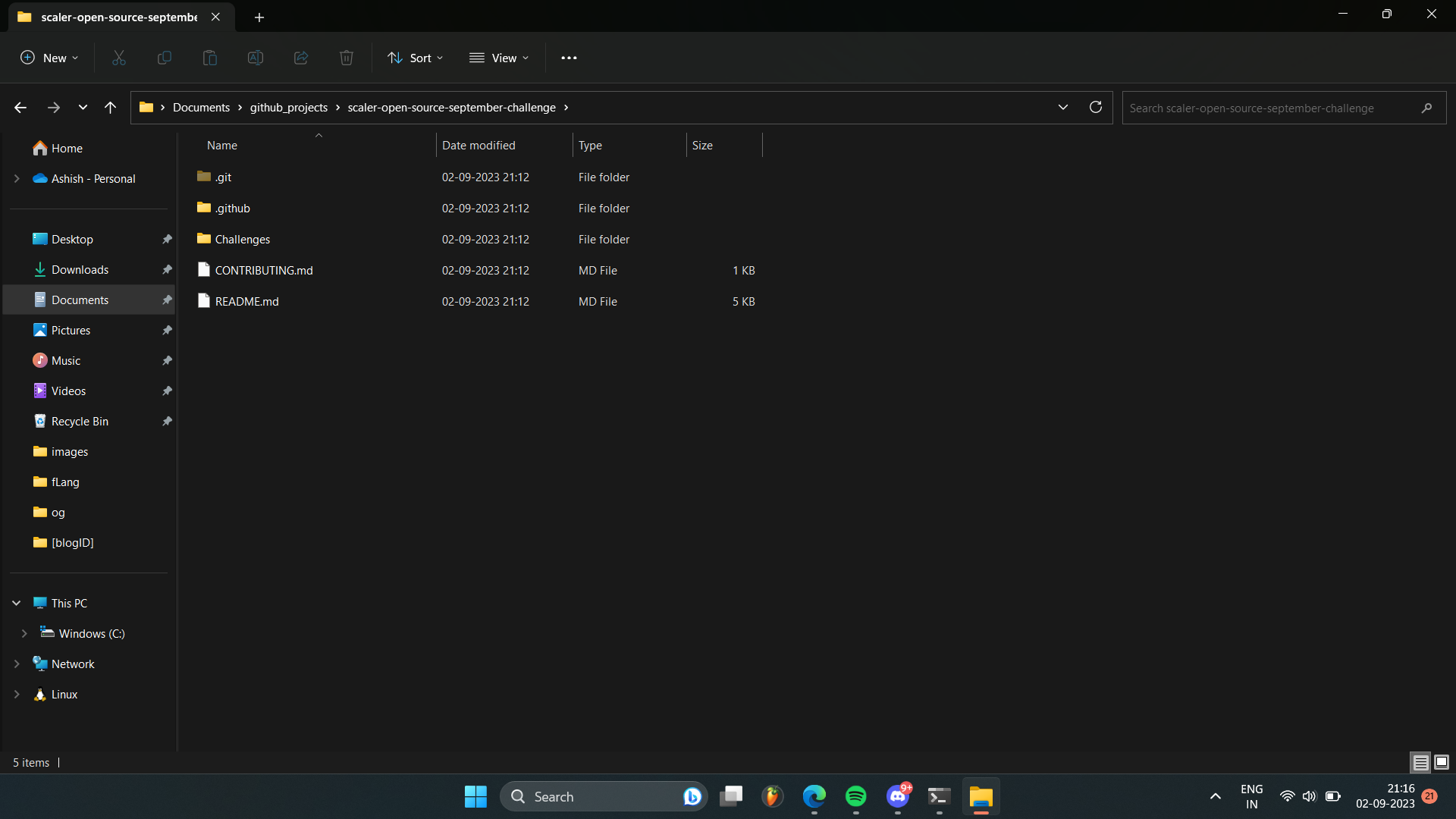Click the Paste icon
The image size is (1456, 819).
tap(209, 58)
